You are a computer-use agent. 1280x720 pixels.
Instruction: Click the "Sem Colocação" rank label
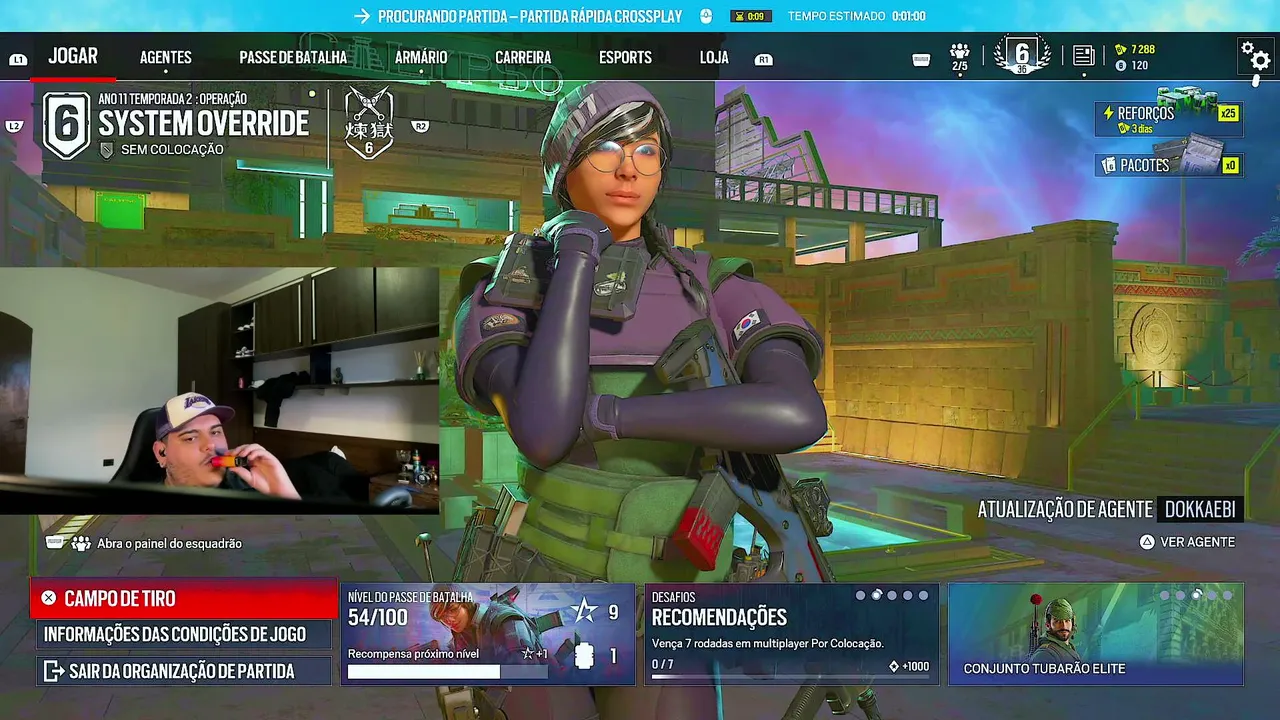(x=172, y=150)
